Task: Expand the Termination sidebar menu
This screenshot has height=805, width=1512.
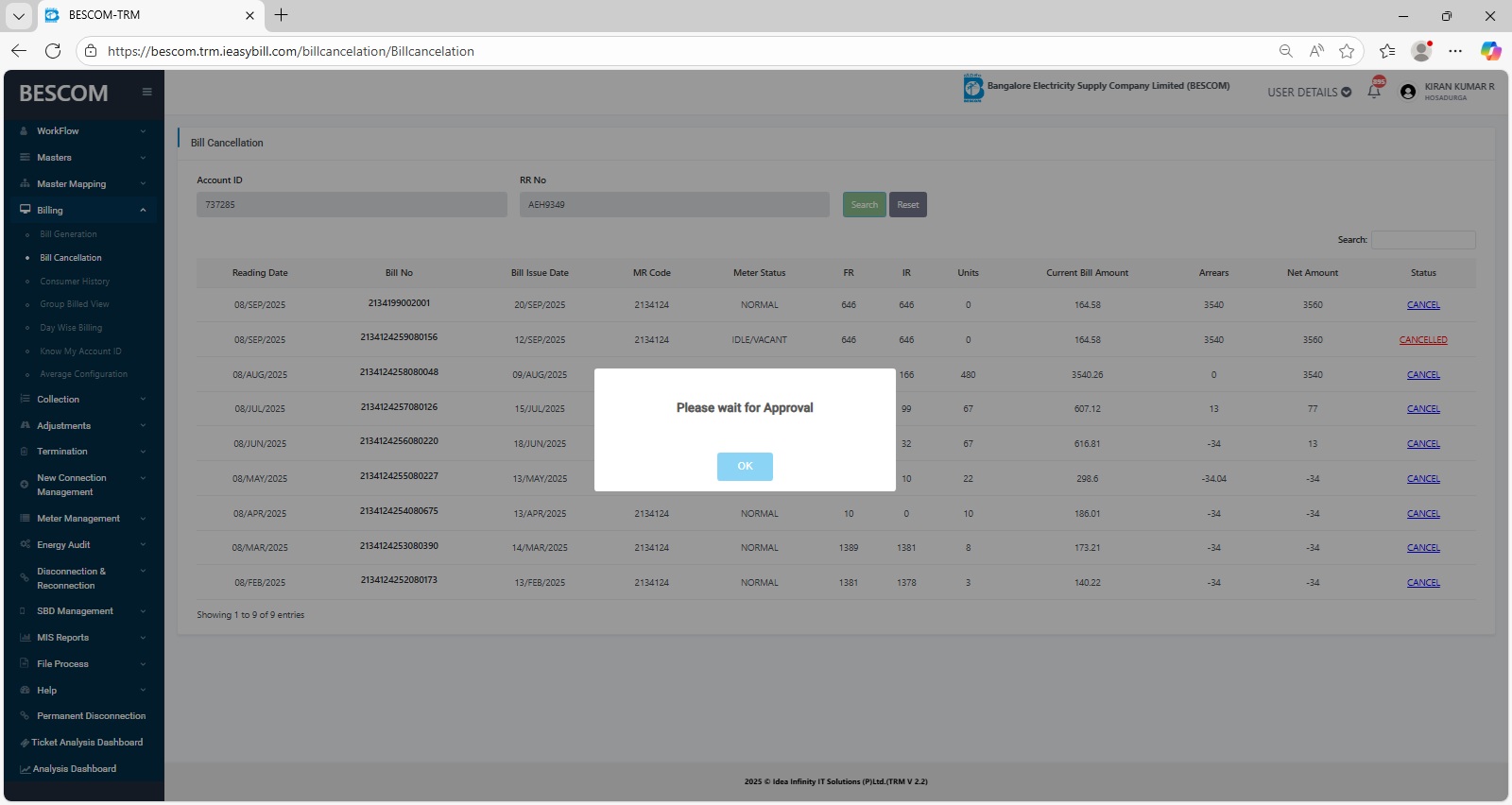Action: coord(83,452)
